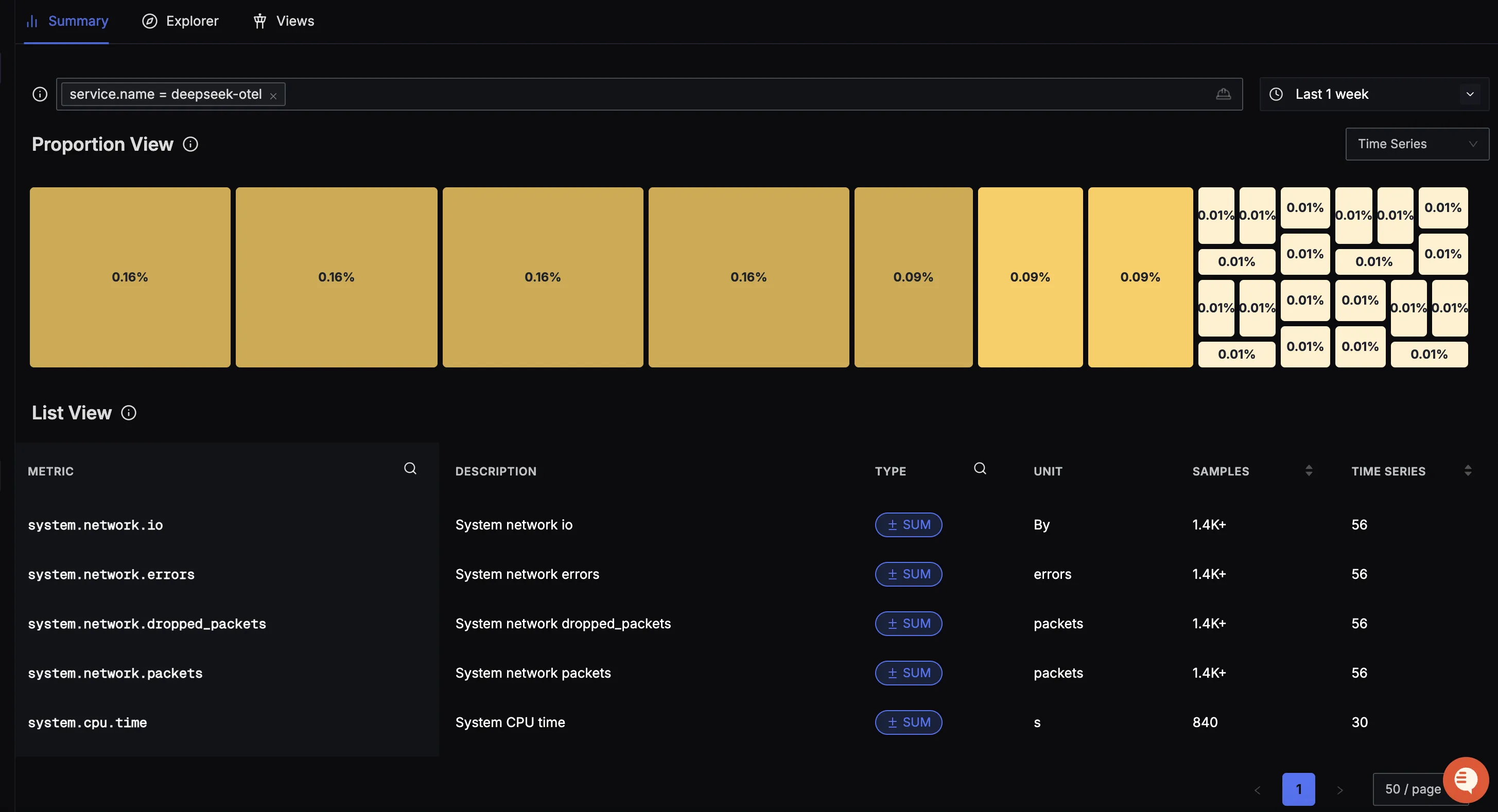Click the clock icon in time selector
The height and width of the screenshot is (812, 1498).
pyautogui.click(x=1276, y=94)
